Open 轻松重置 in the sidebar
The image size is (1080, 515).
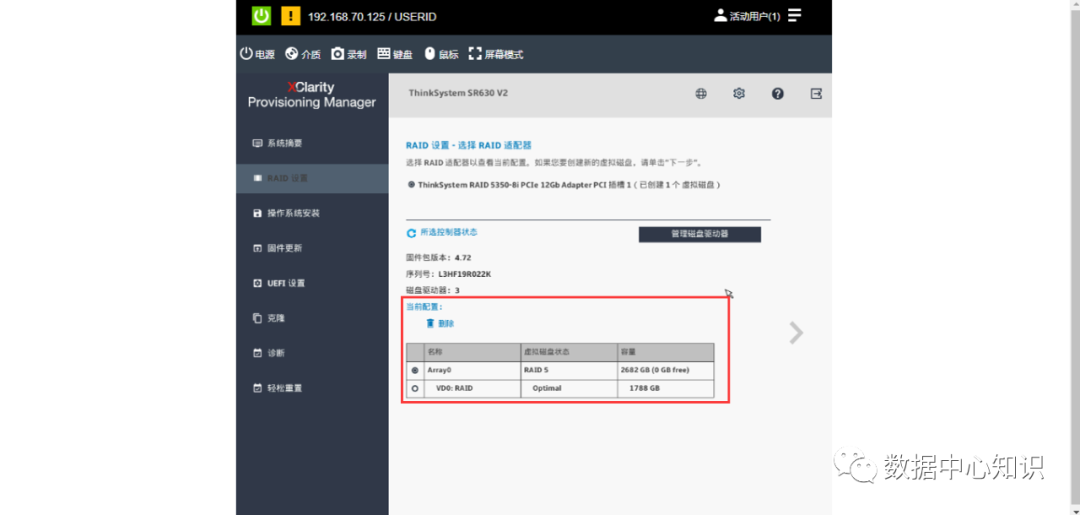(312, 388)
